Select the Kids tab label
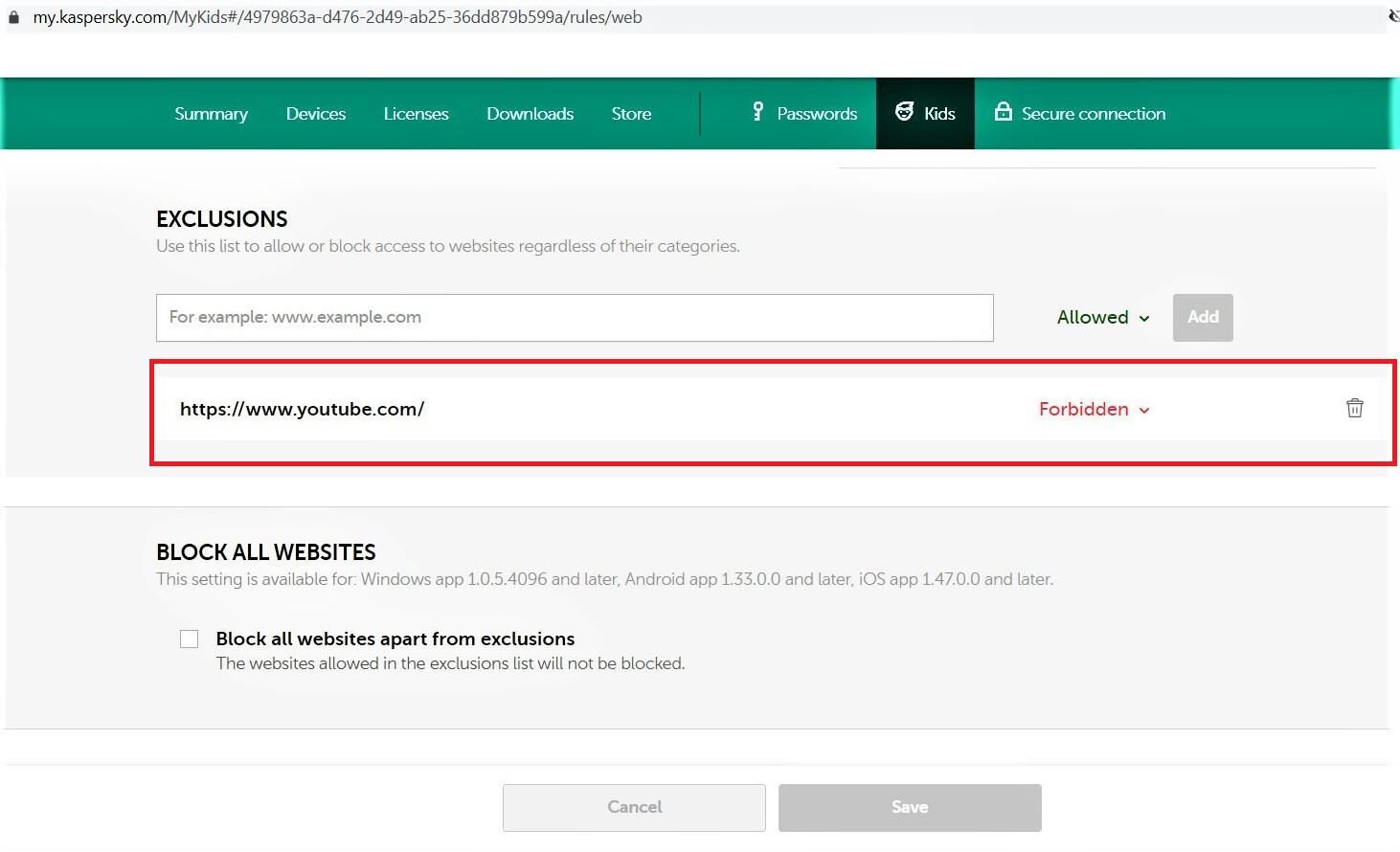This screenshot has height=852, width=1400. 939,113
